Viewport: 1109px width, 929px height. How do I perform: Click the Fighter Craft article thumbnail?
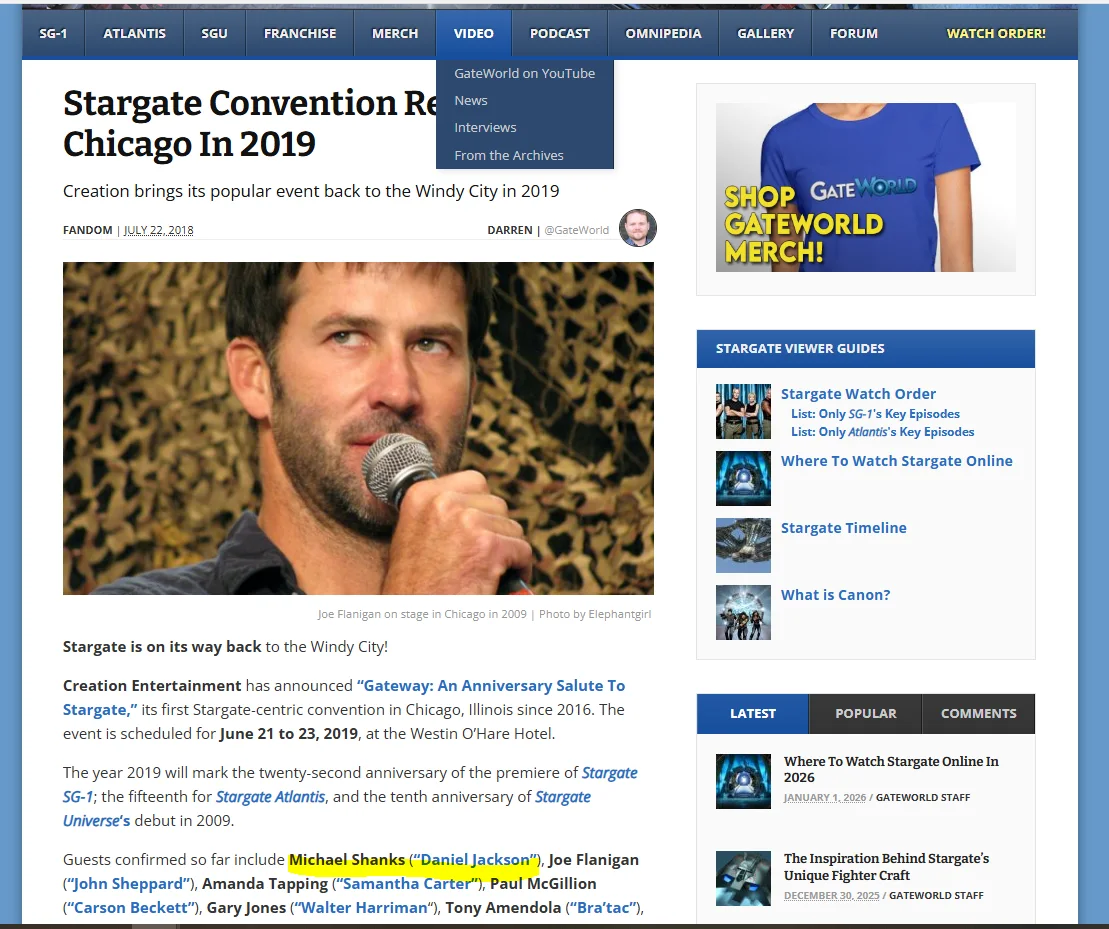tap(743, 878)
